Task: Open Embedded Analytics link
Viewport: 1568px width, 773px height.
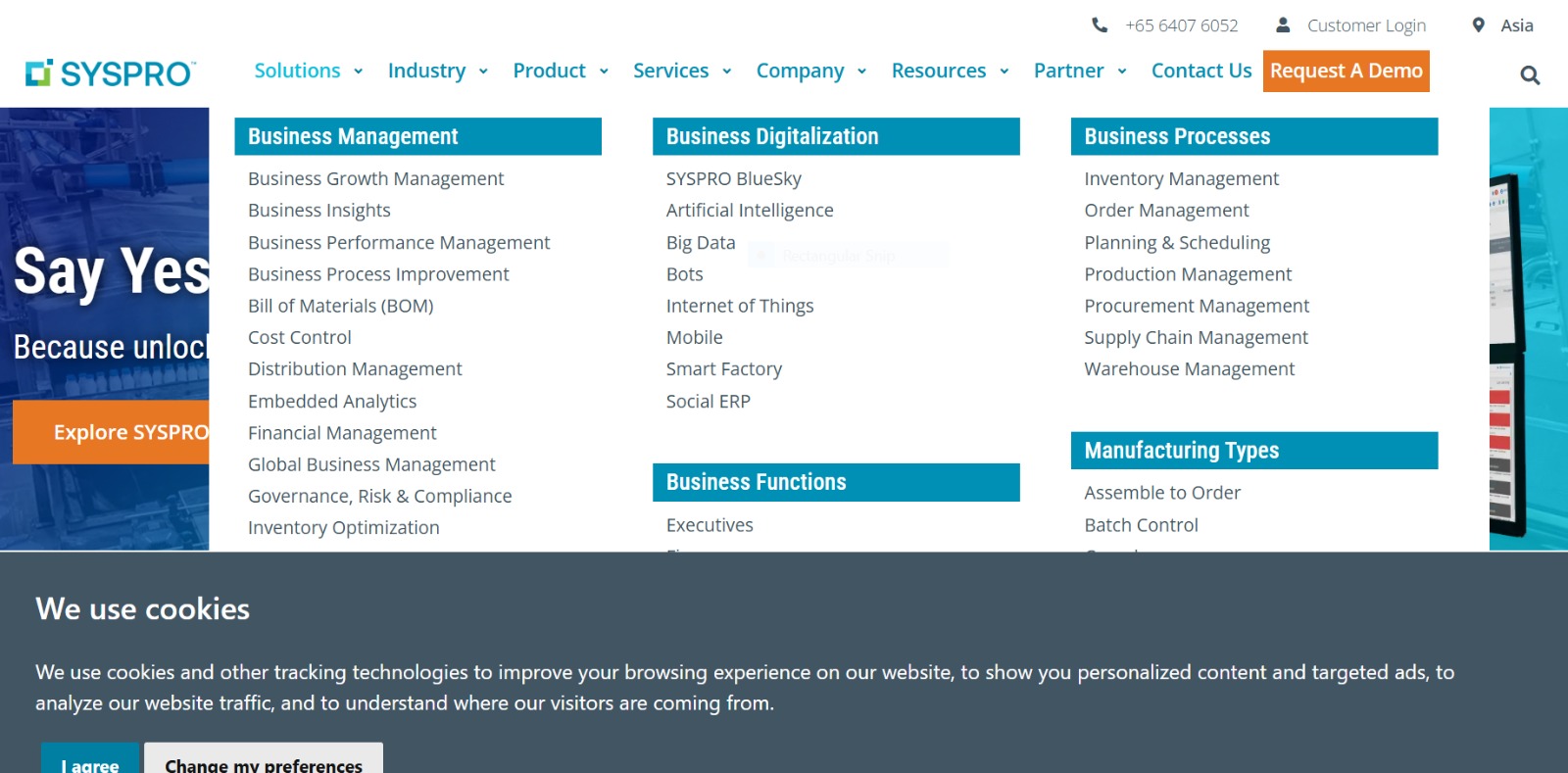Action: click(x=332, y=401)
